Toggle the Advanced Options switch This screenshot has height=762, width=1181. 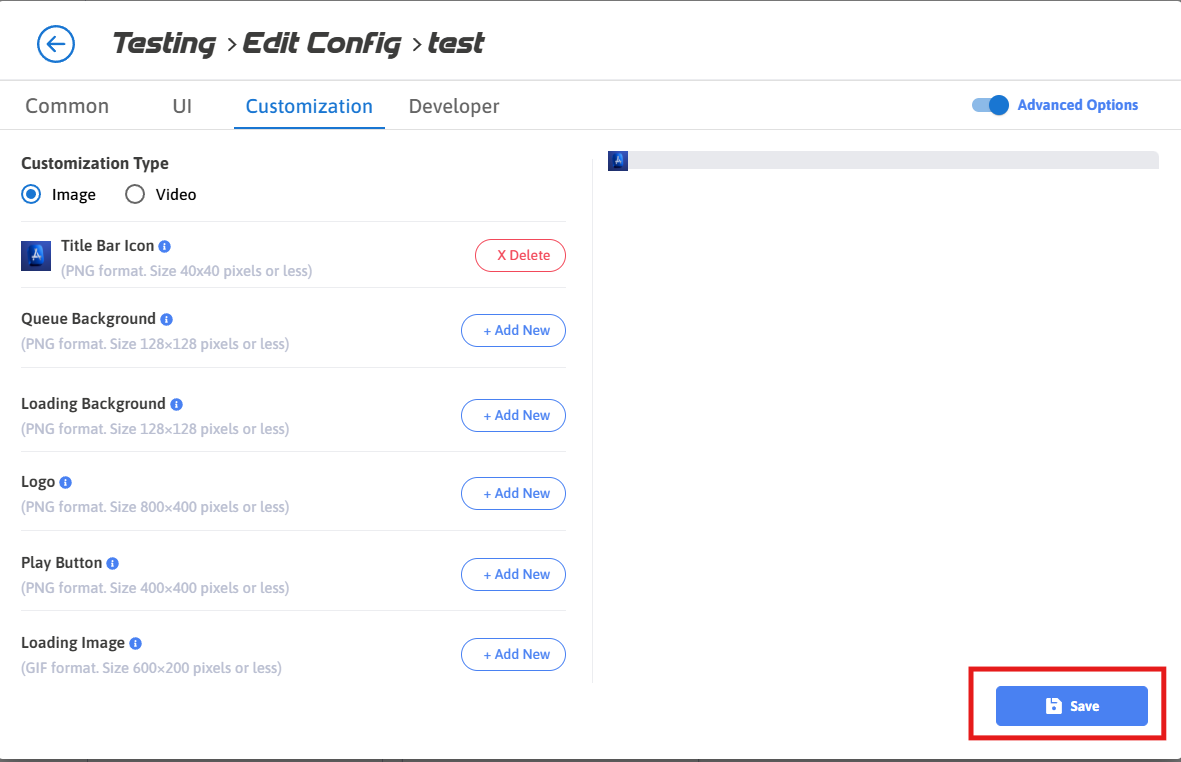tap(990, 105)
